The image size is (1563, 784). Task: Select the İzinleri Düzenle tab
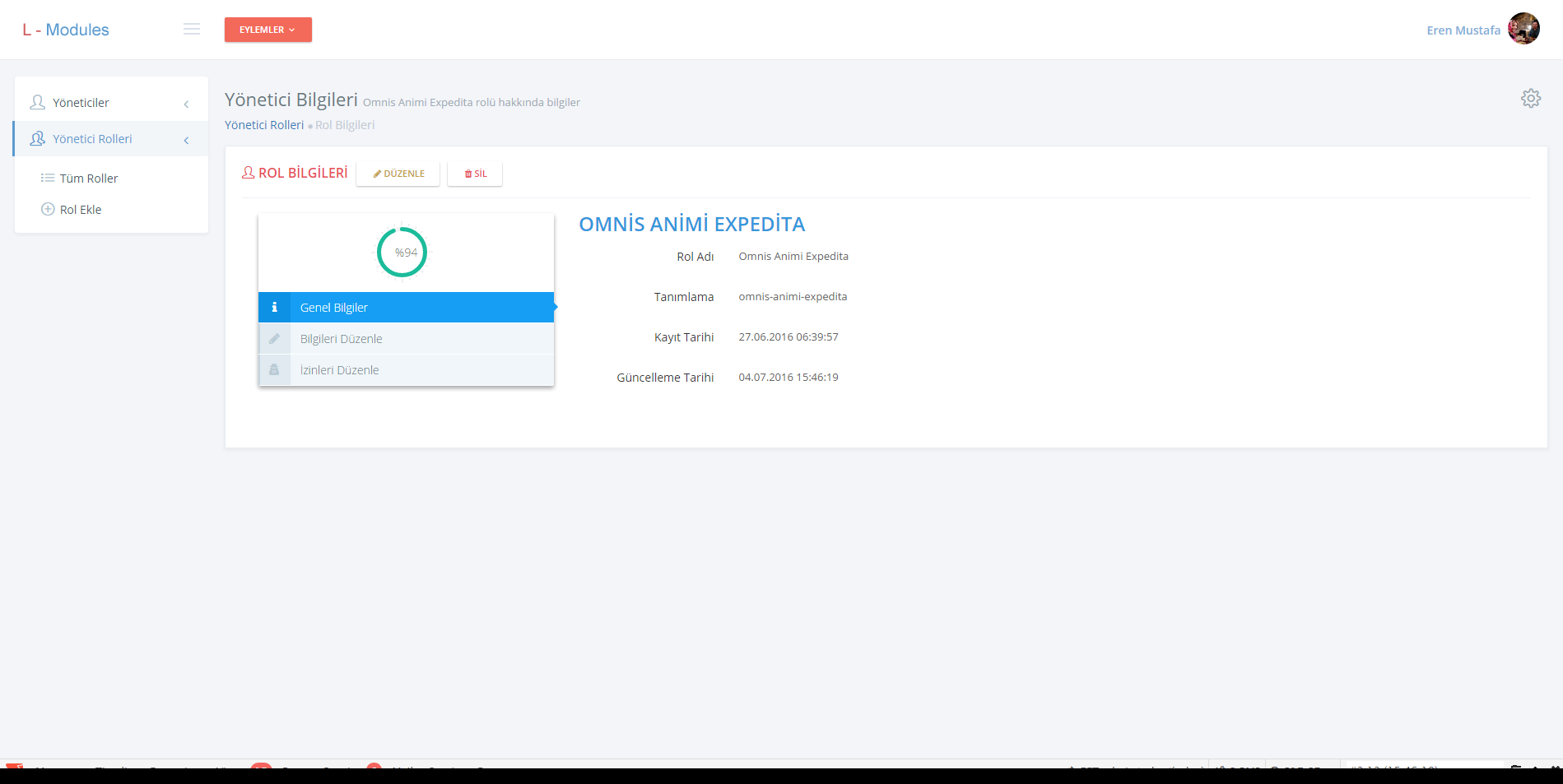tap(406, 370)
